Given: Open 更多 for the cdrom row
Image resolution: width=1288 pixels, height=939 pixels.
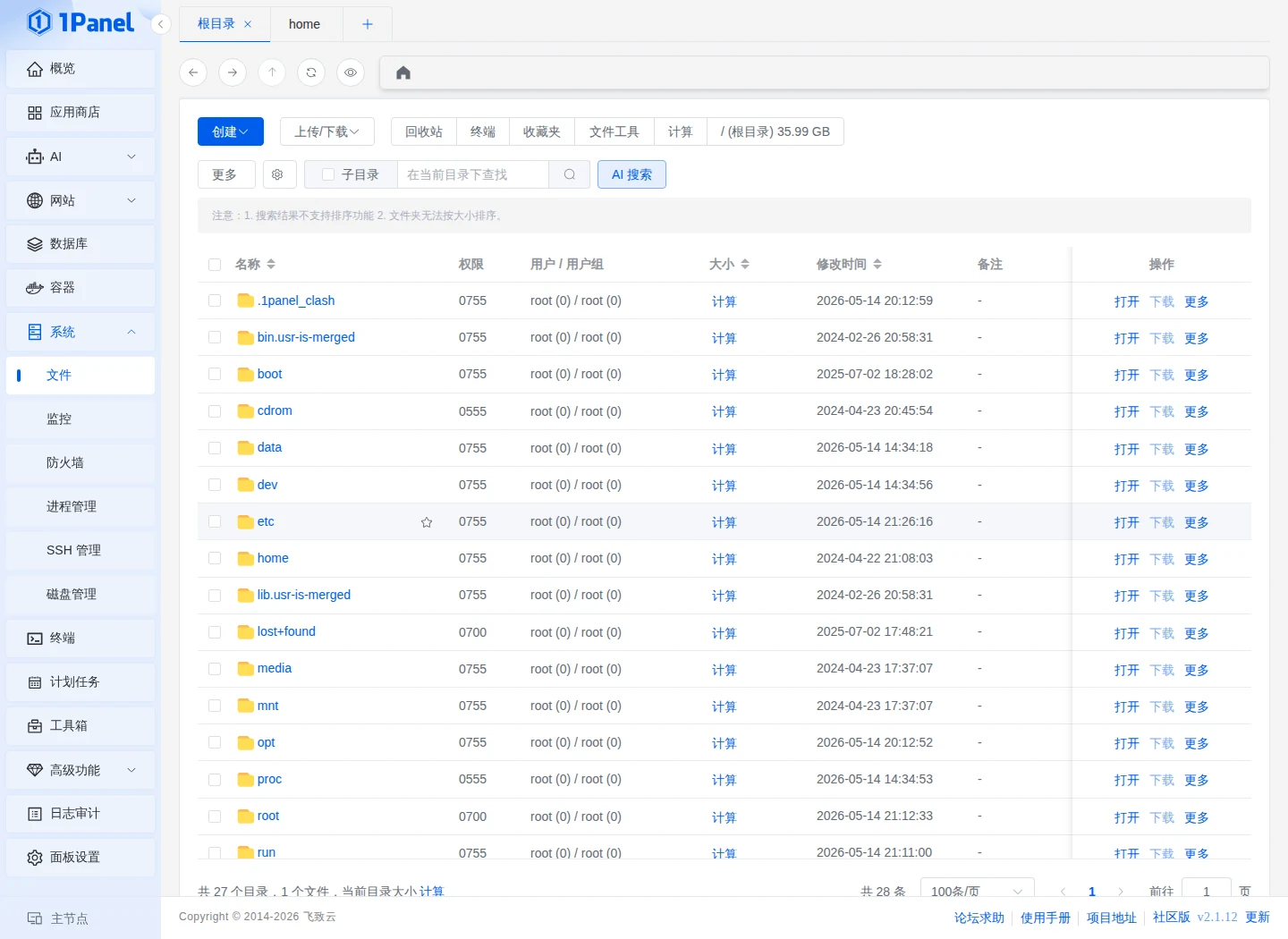Looking at the screenshot, I should [1197, 412].
